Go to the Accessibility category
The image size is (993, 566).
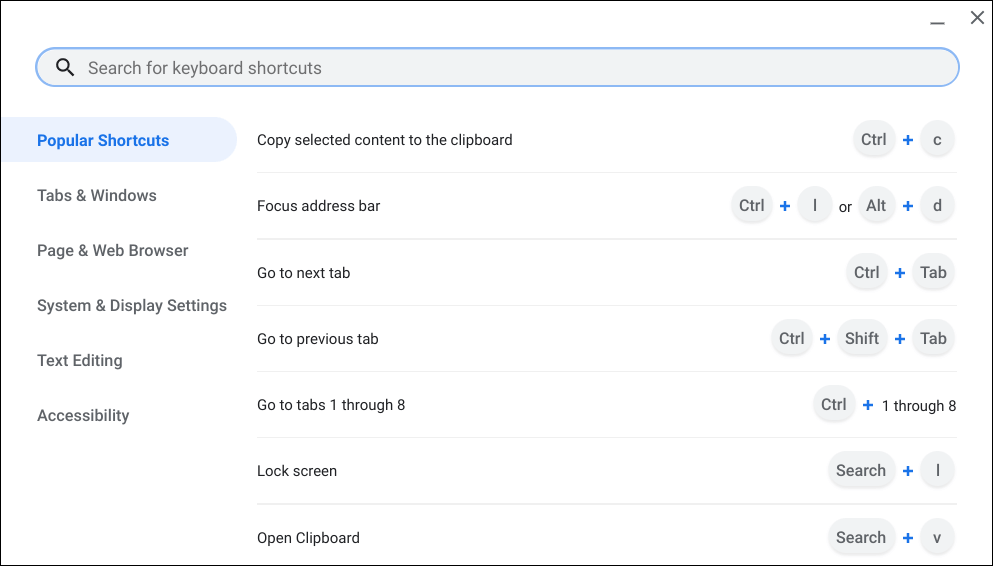click(x=83, y=415)
